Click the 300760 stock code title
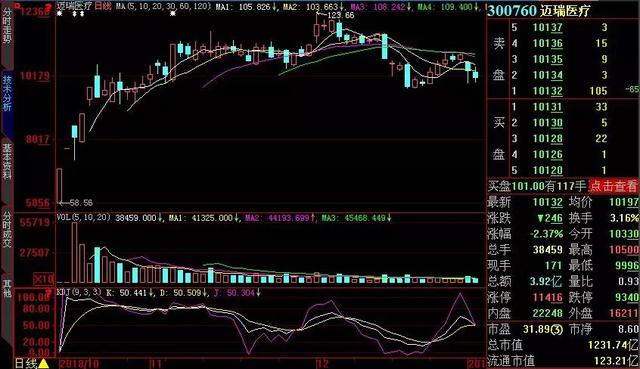Screen dimensions: 640x369 [x=512, y=11]
